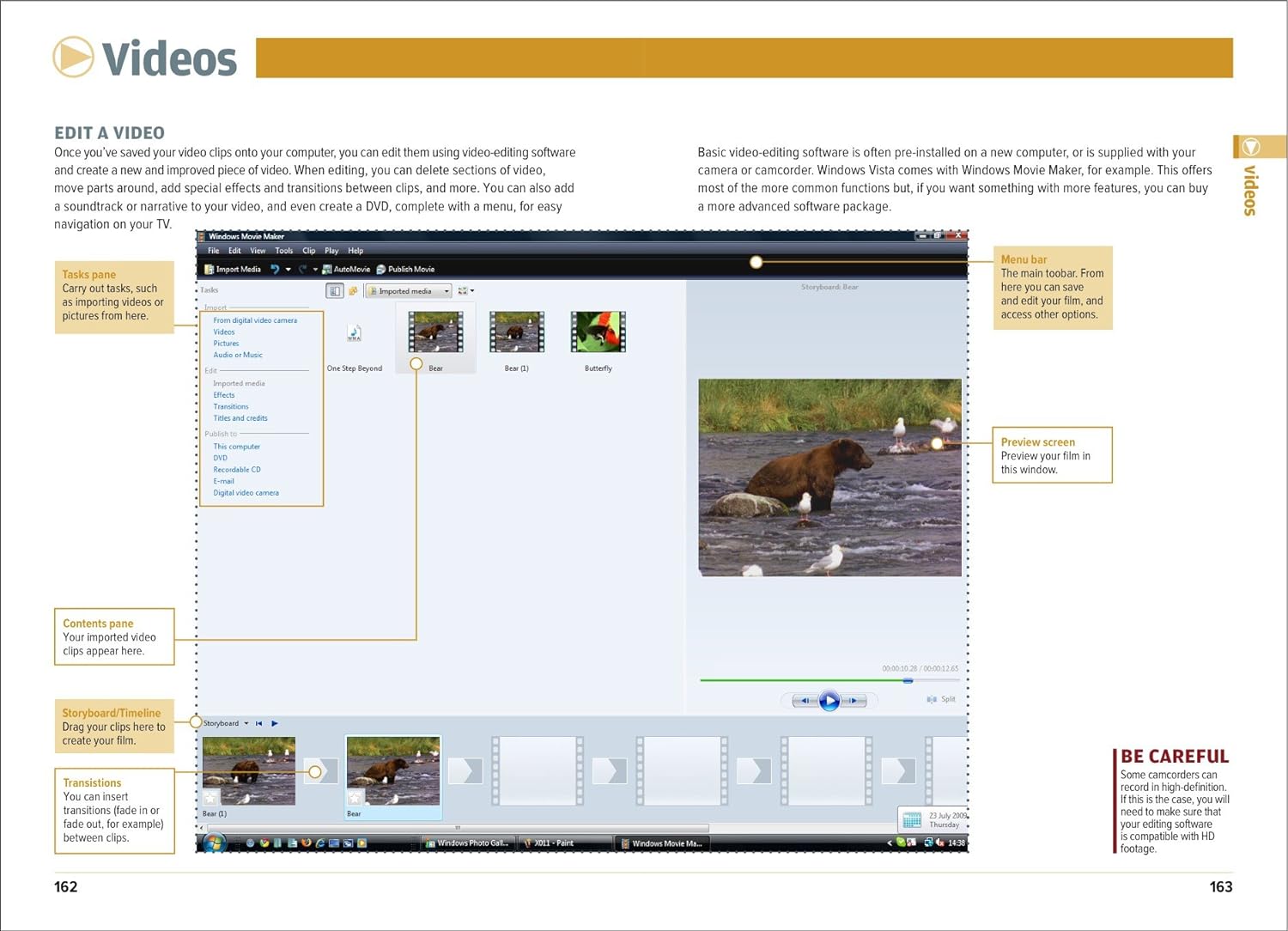Image resolution: width=1288 pixels, height=931 pixels.
Task: Open the thumbnail Views dropdown icon
Action: pyautogui.click(x=466, y=291)
